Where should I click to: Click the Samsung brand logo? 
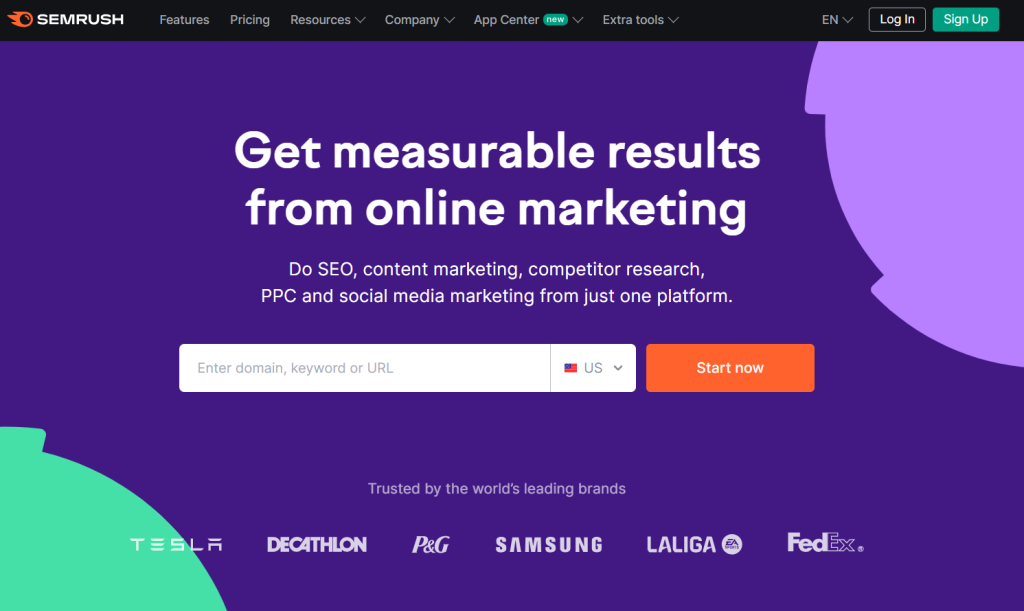548,544
